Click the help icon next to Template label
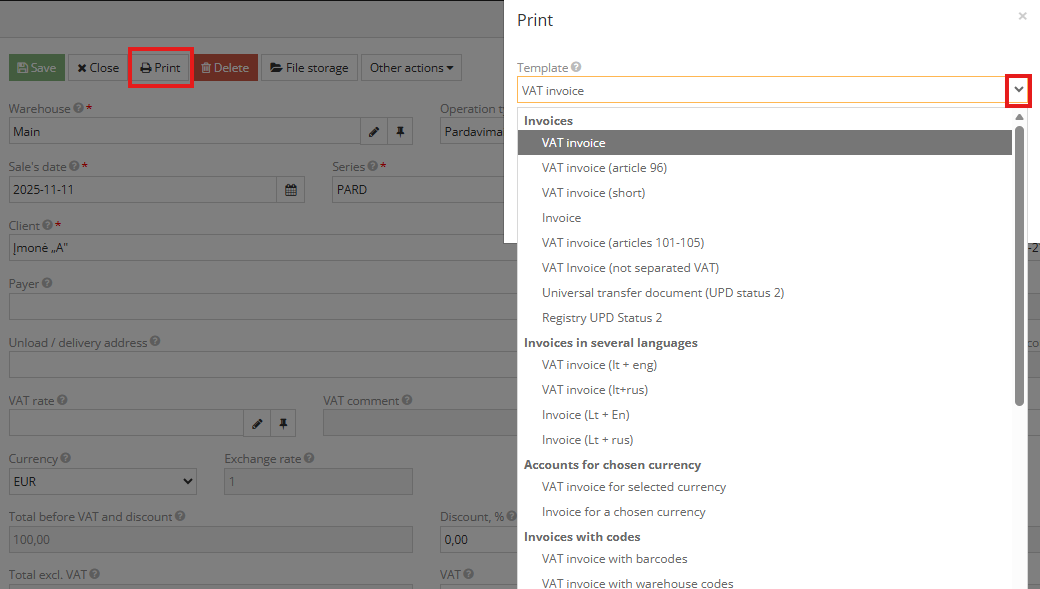1040x589 pixels. 576,68
